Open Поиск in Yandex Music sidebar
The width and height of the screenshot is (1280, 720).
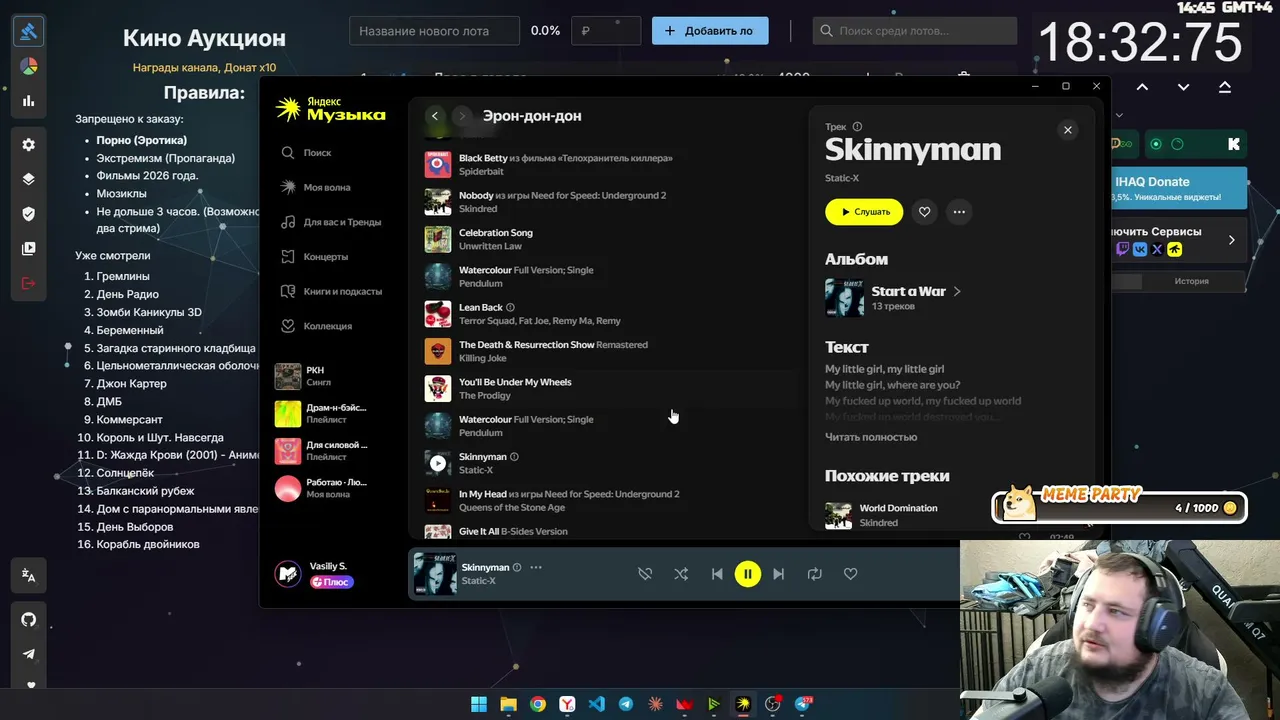(307, 153)
